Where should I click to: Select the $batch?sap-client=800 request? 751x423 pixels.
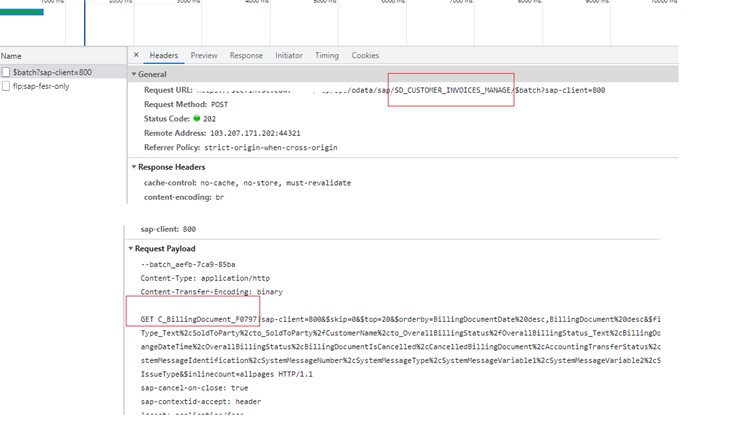point(52,73)
